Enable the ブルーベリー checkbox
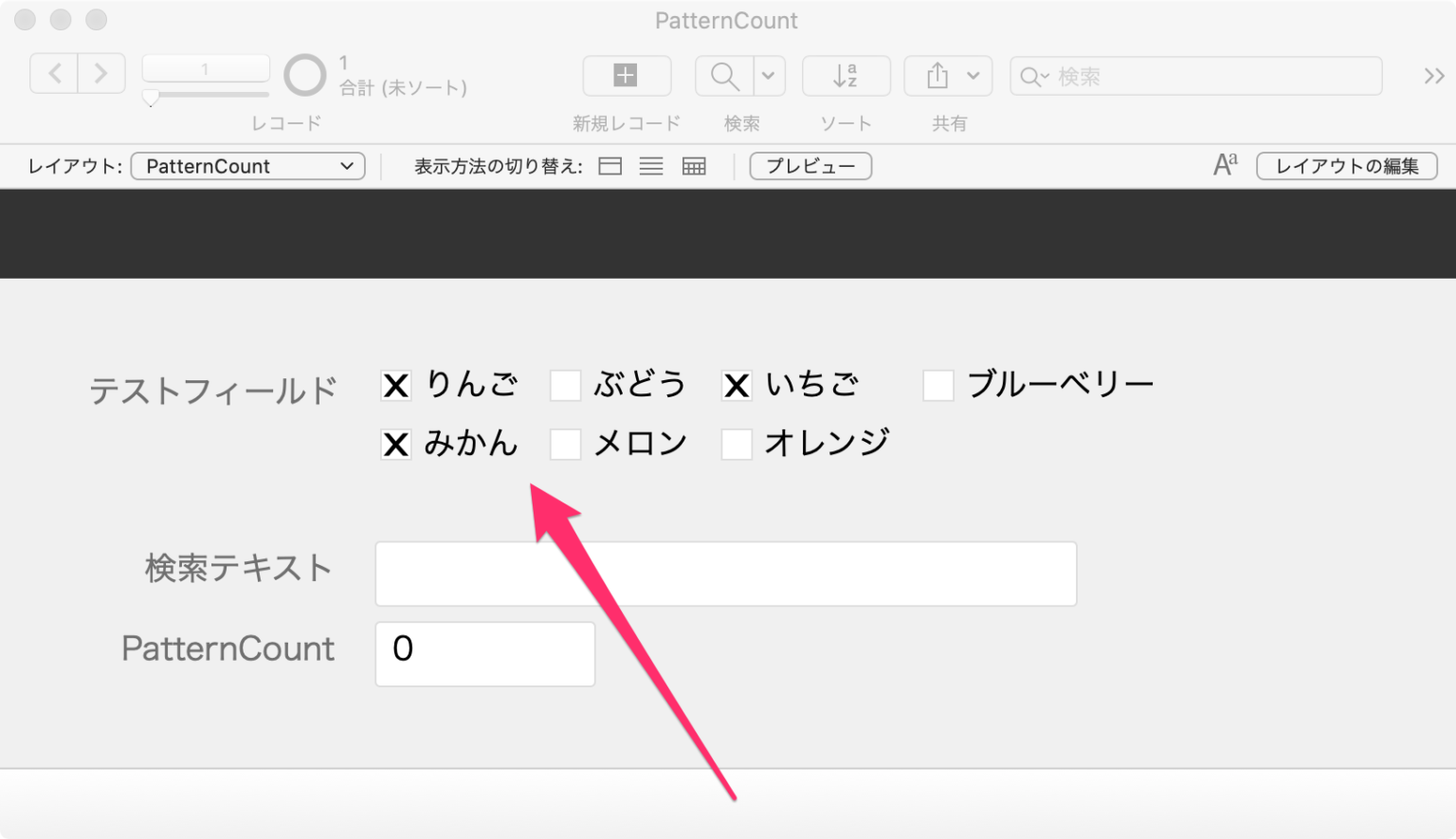1456x839 pixels. pyautogui.click(x=938, y=385)
